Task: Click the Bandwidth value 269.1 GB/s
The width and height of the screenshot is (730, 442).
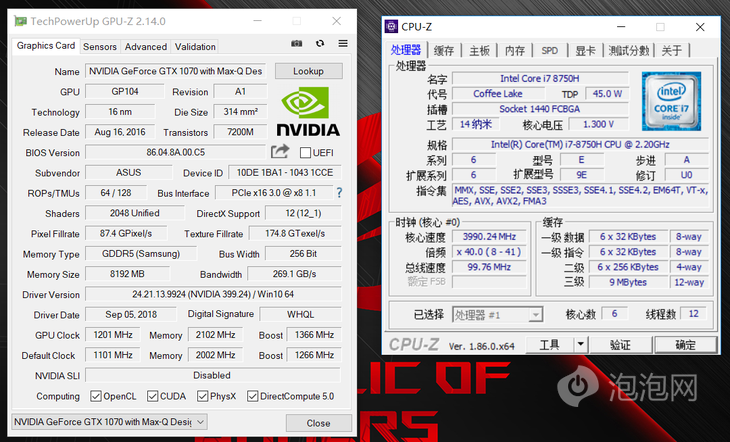Action: coord(294,274)
